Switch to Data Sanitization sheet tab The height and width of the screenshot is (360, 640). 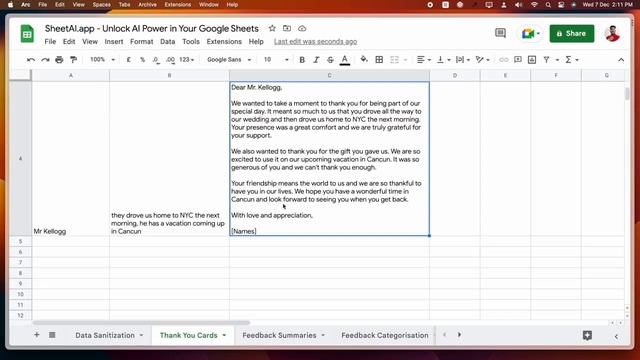coord(105,335)
